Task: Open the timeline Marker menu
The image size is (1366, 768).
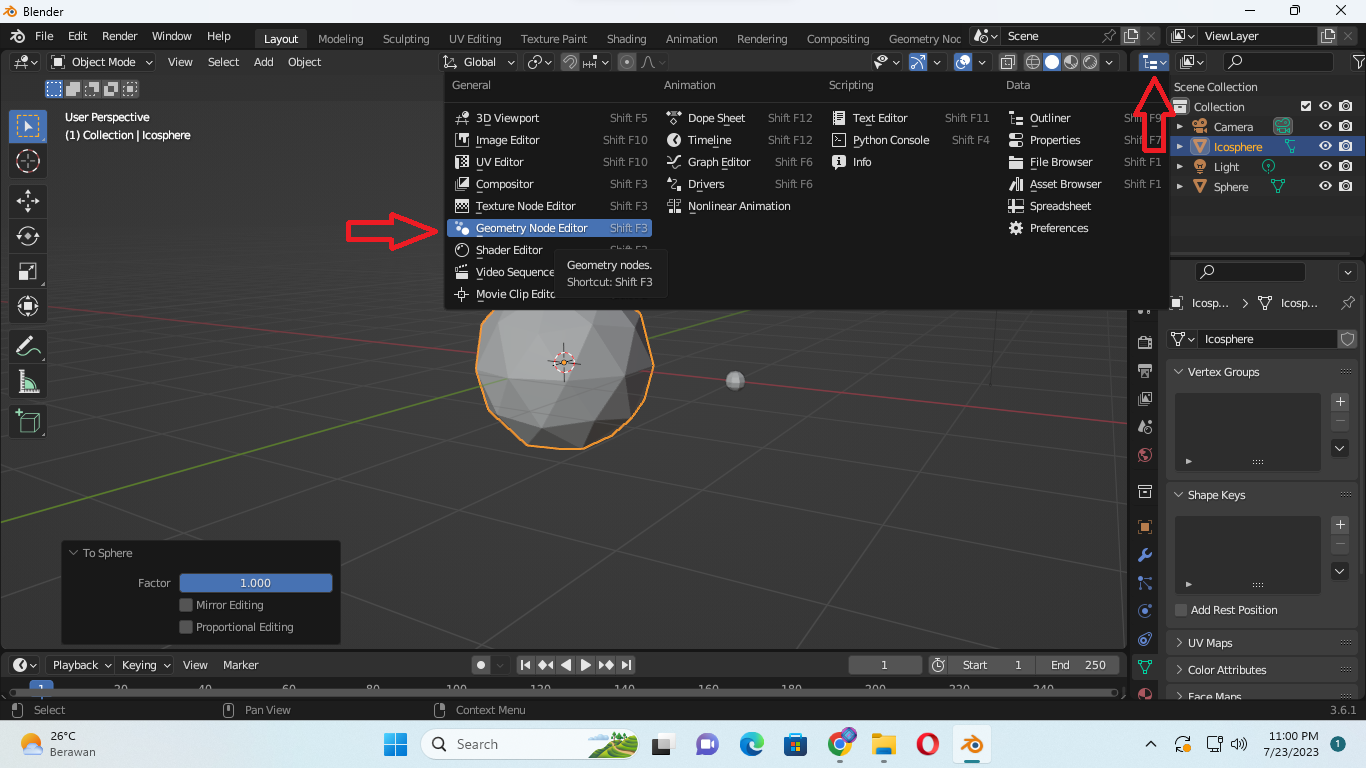Action: [x=241, y=665]
